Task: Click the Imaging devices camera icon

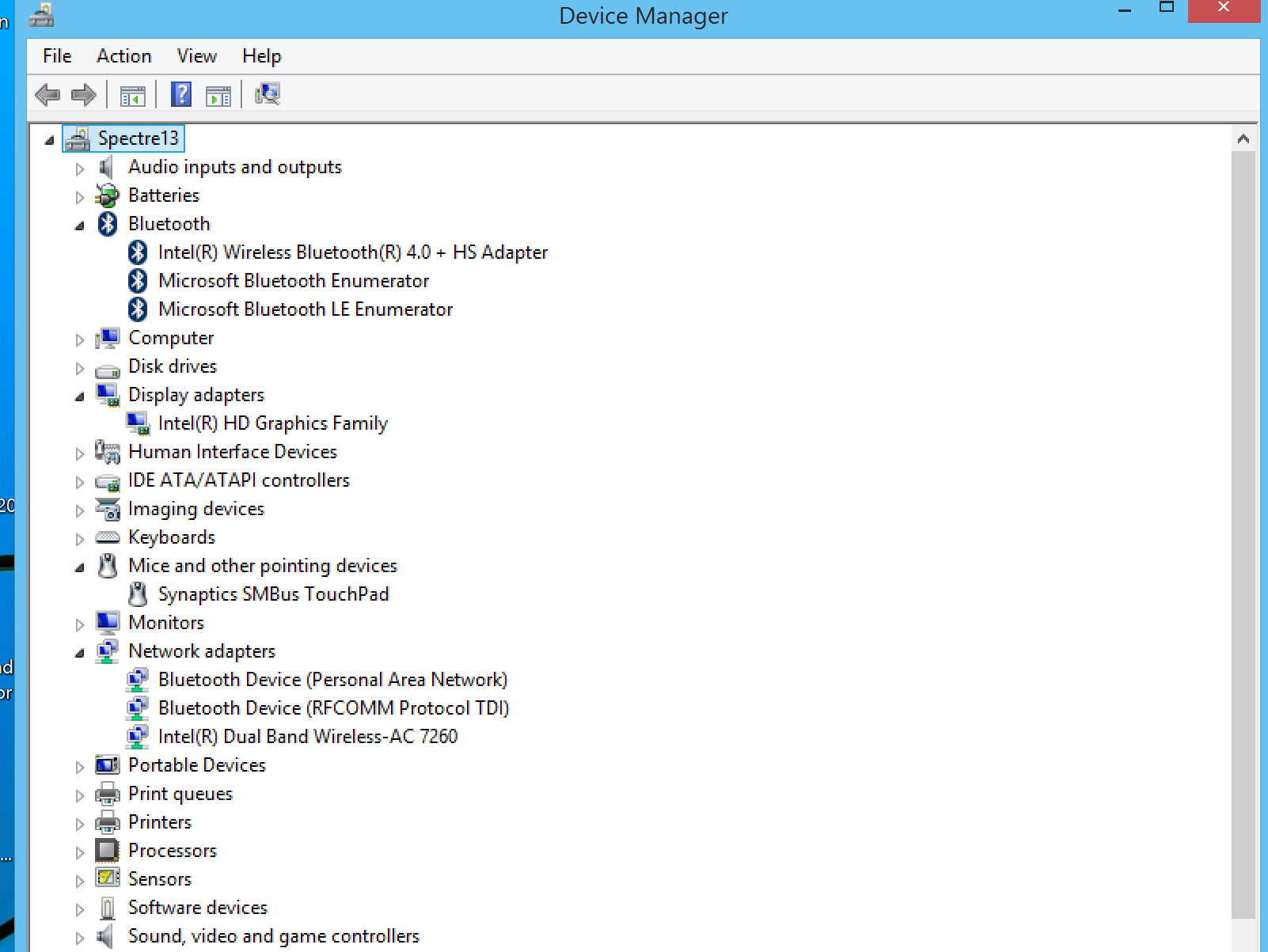Action: [x=108, y=509]
